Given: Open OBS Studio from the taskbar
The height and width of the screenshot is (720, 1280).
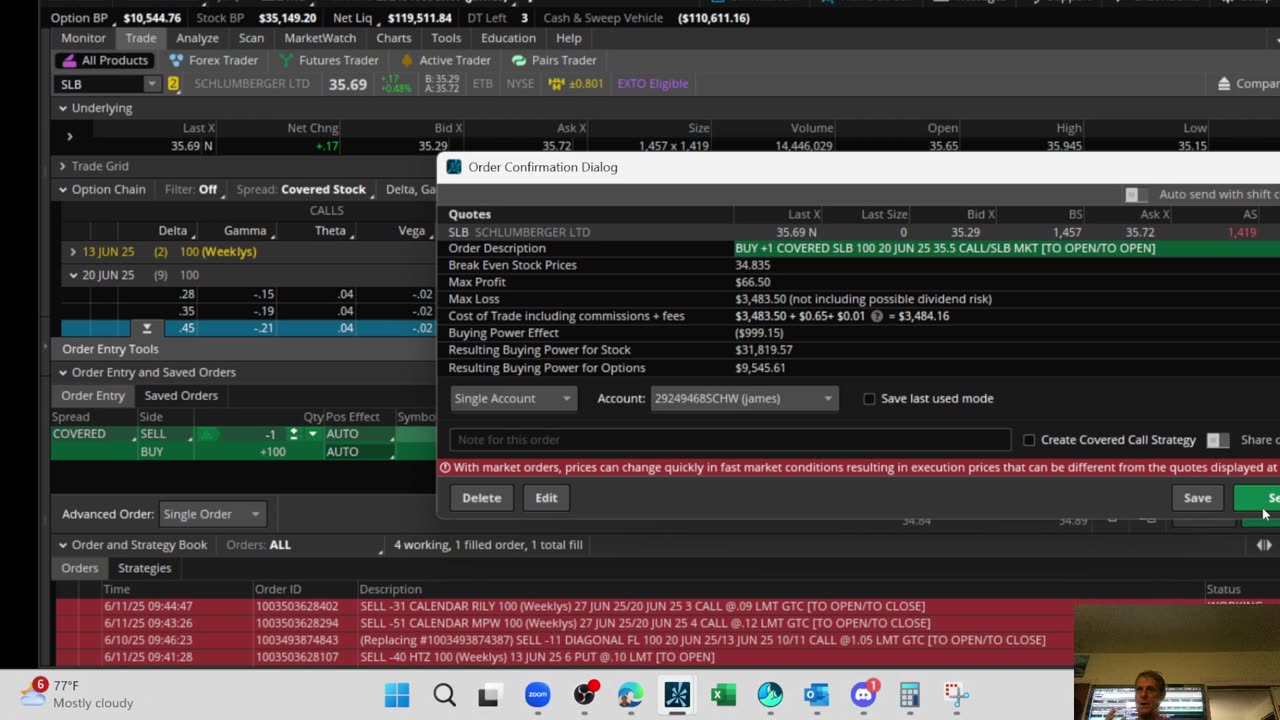Looking at the screenshot, I should tap(584, 695).
